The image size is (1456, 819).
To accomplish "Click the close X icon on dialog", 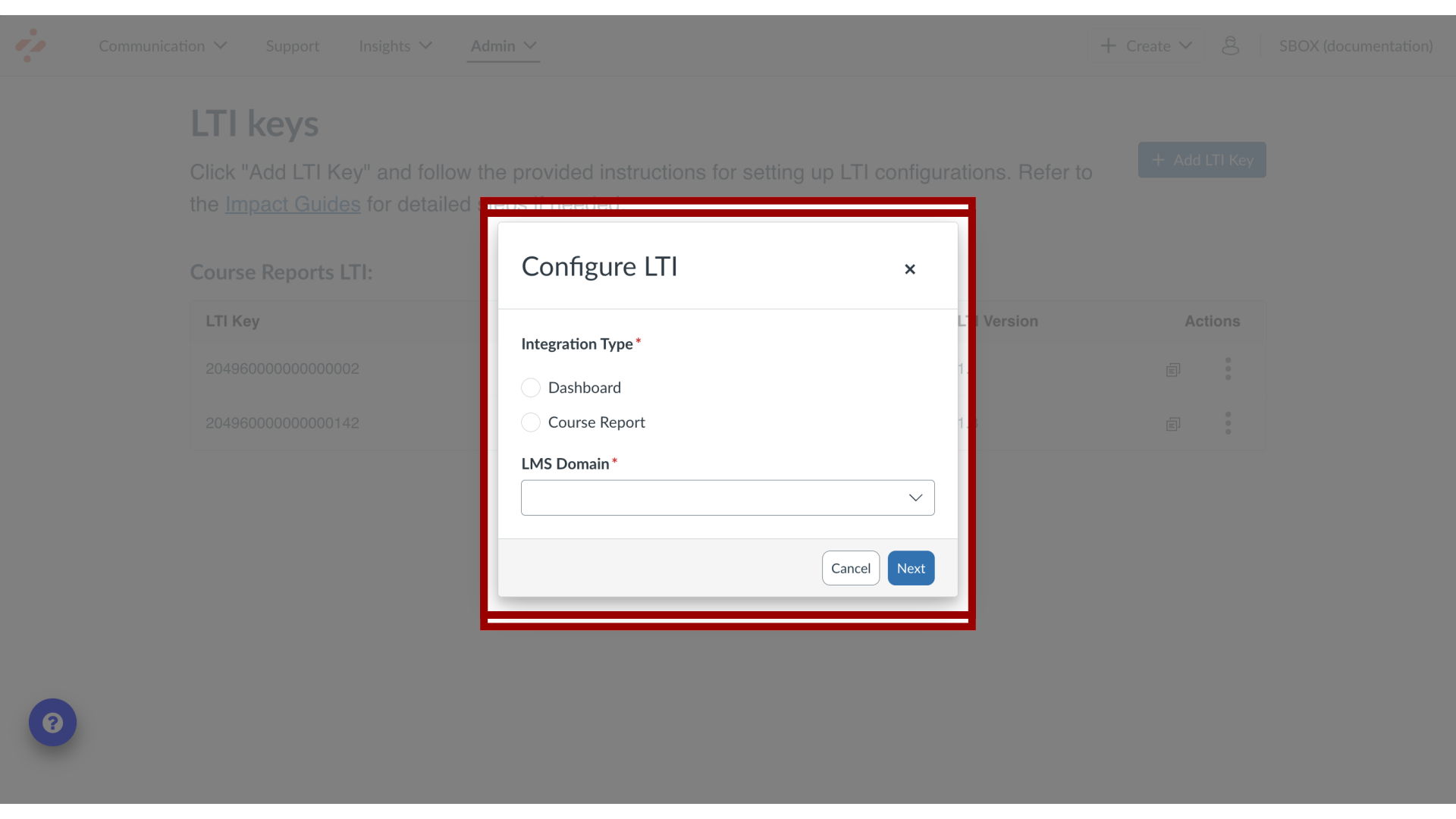I will coord(909,268).
